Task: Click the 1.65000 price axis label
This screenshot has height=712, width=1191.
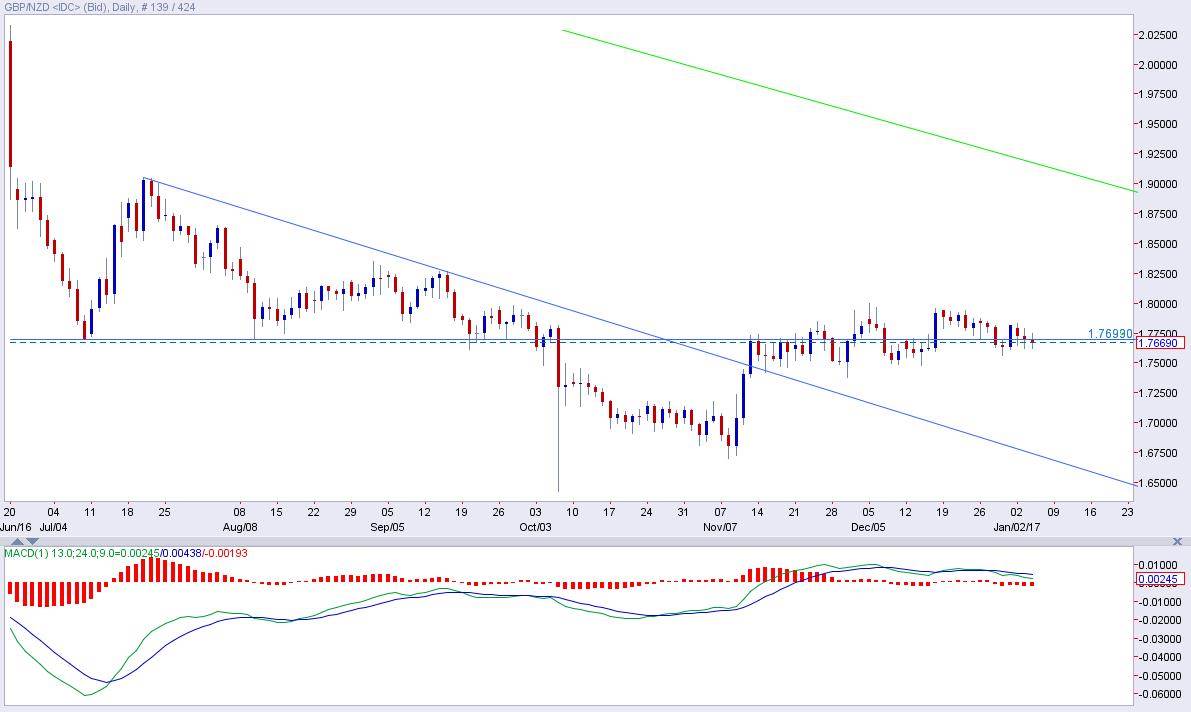Action: click(x=1158, y=483)
